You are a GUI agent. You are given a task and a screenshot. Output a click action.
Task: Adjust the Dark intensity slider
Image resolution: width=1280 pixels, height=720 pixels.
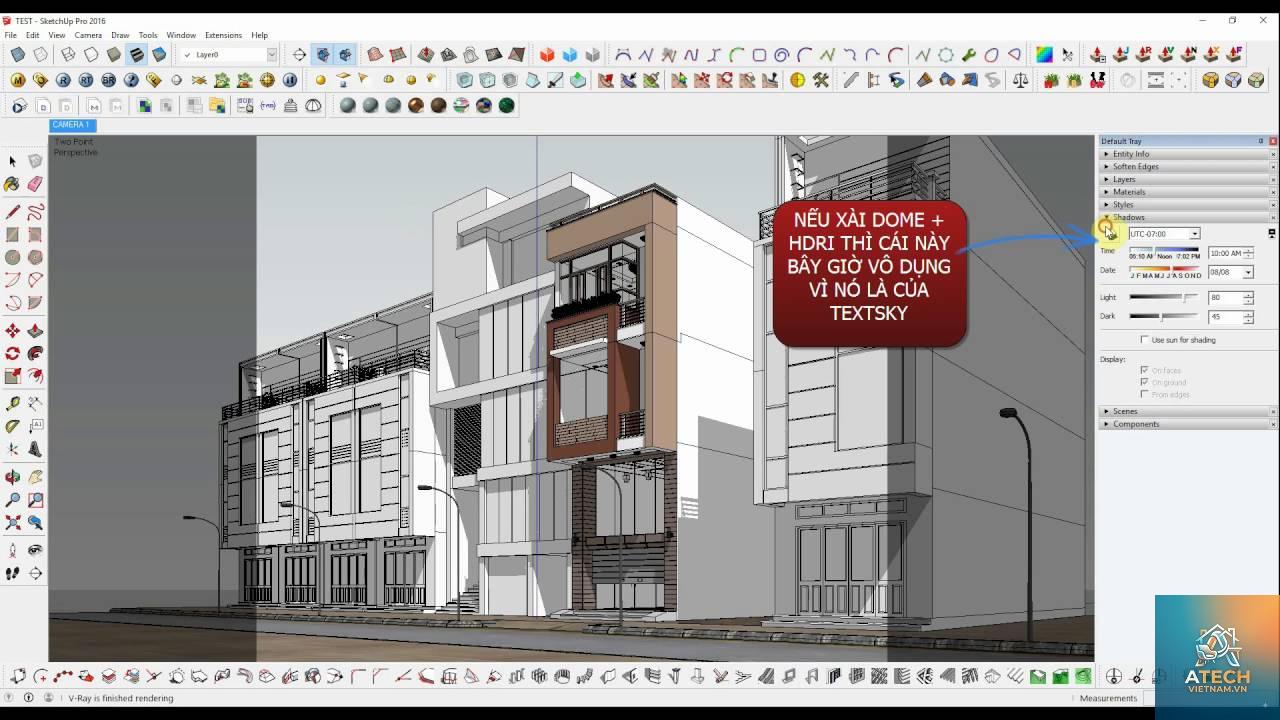pos(1164,316)
